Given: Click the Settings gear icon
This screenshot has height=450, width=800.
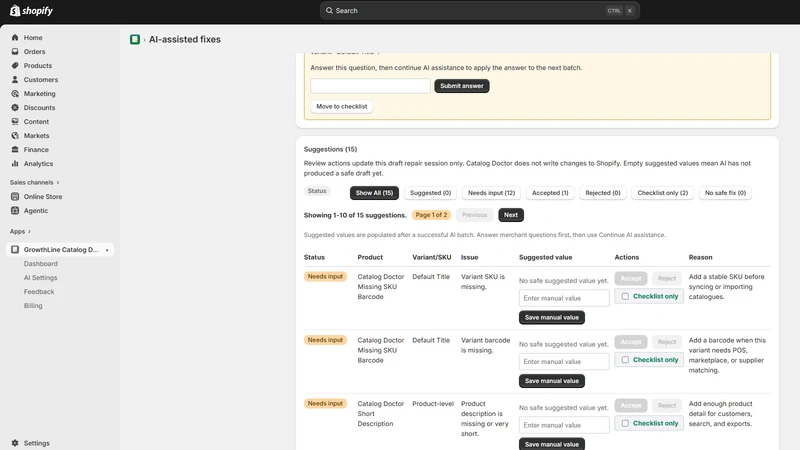Looking at the screenshot, I should (x=15, y=443).
